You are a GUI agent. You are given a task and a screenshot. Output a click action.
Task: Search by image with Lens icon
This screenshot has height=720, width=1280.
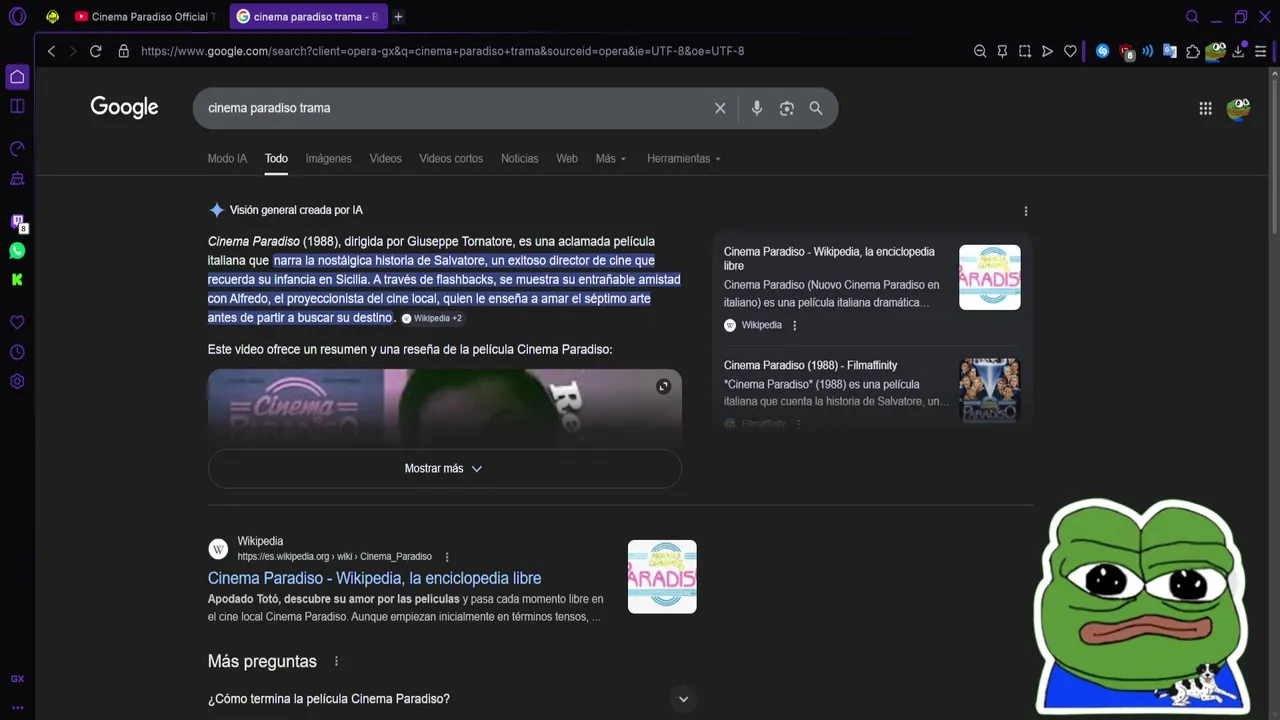point(787,108)
